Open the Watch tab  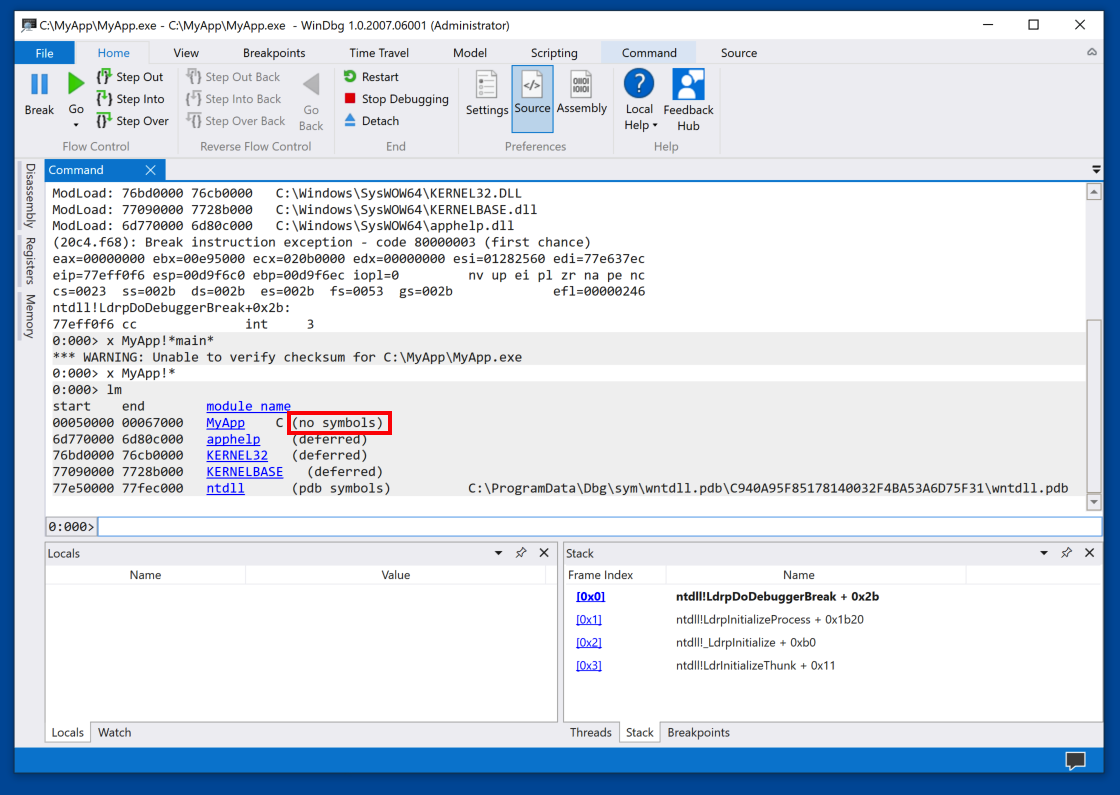tap(114, 732)
